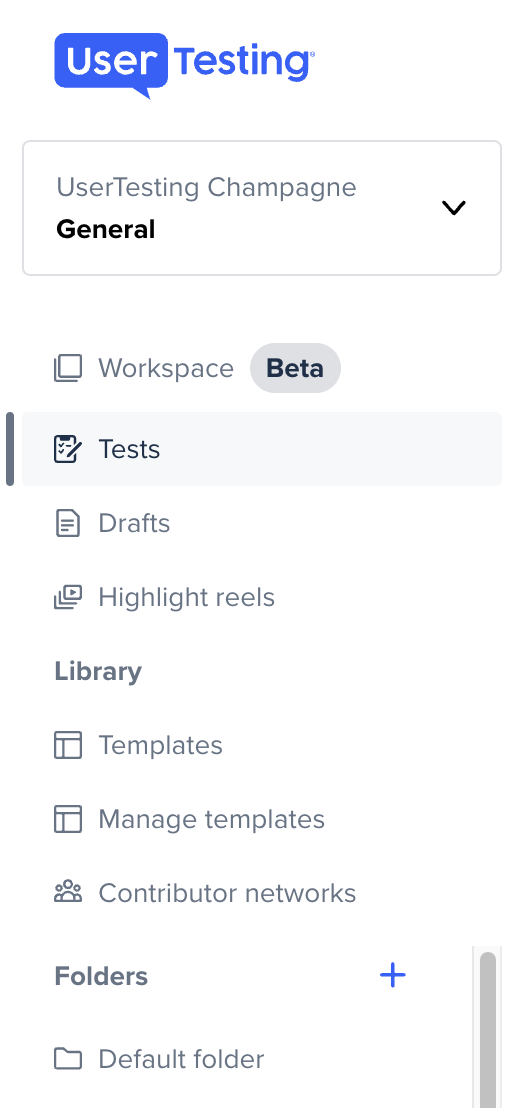The width and height of the screenshot is (524, 1108).
Task: Open the Workspace menu item
Action: (166, 368)
